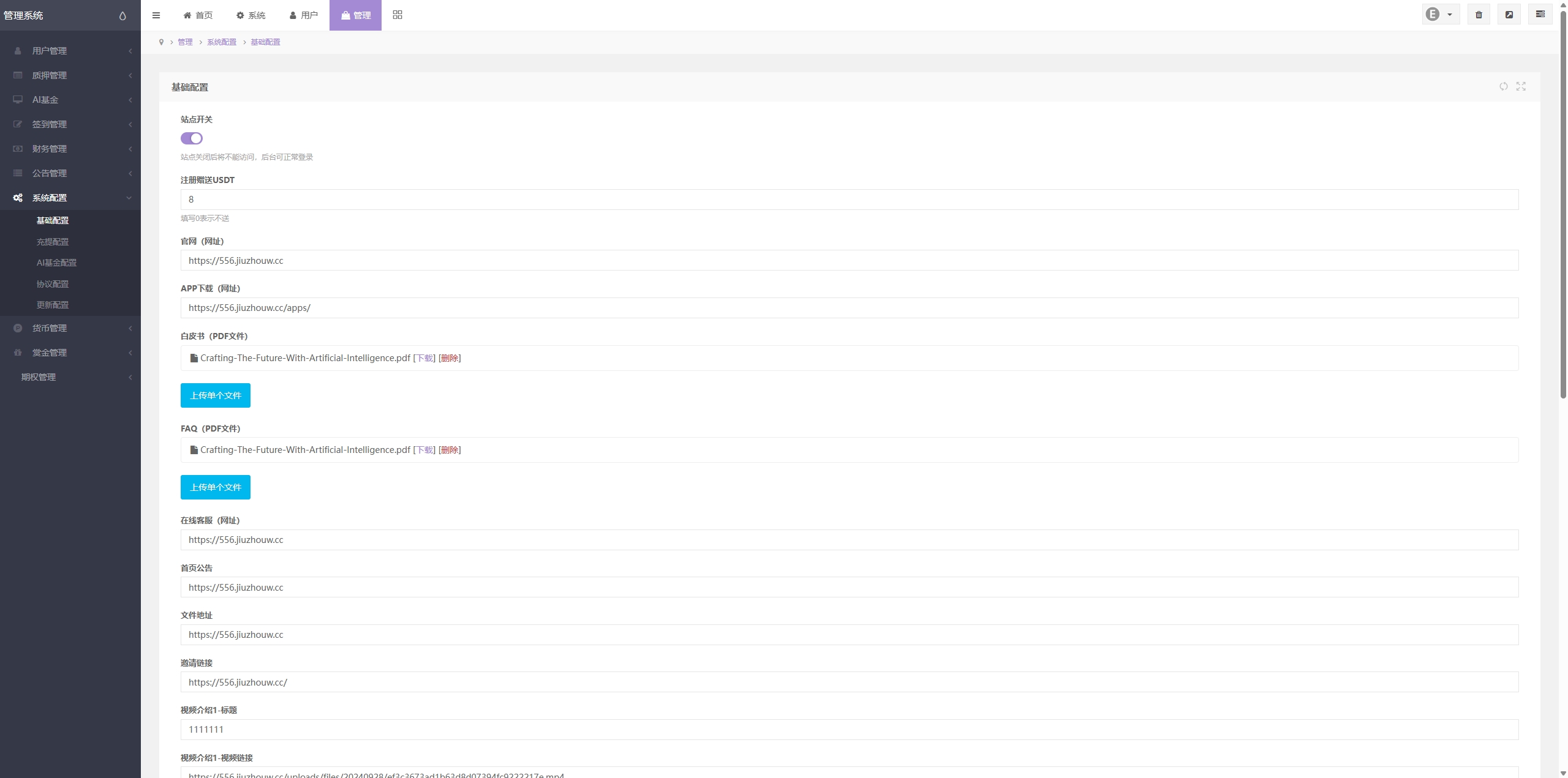This screenshot has height=778, width=1568.
Task: Open the user avatar dropdown
Action: pyautogui.click(x=1440, y=15)
